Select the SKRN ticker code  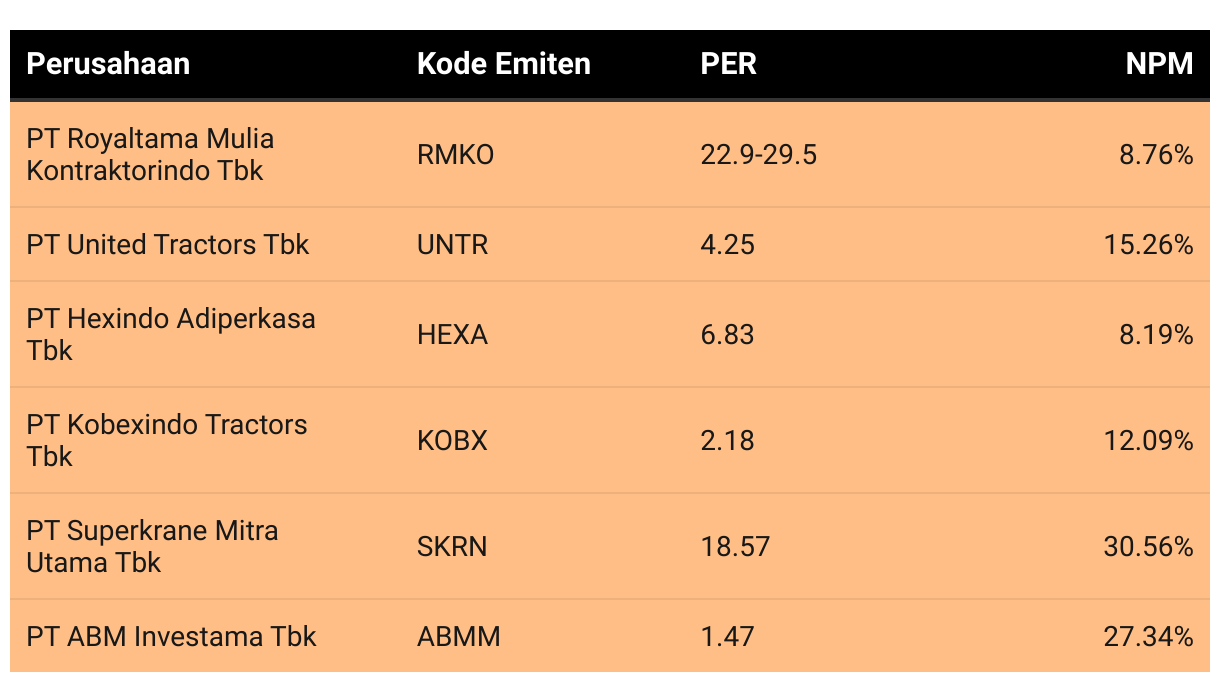pyautogui.click(x=452, y=547)
